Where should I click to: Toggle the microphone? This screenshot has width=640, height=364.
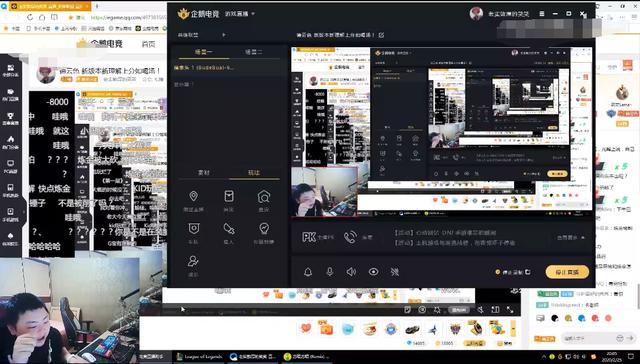coord(330,272)
